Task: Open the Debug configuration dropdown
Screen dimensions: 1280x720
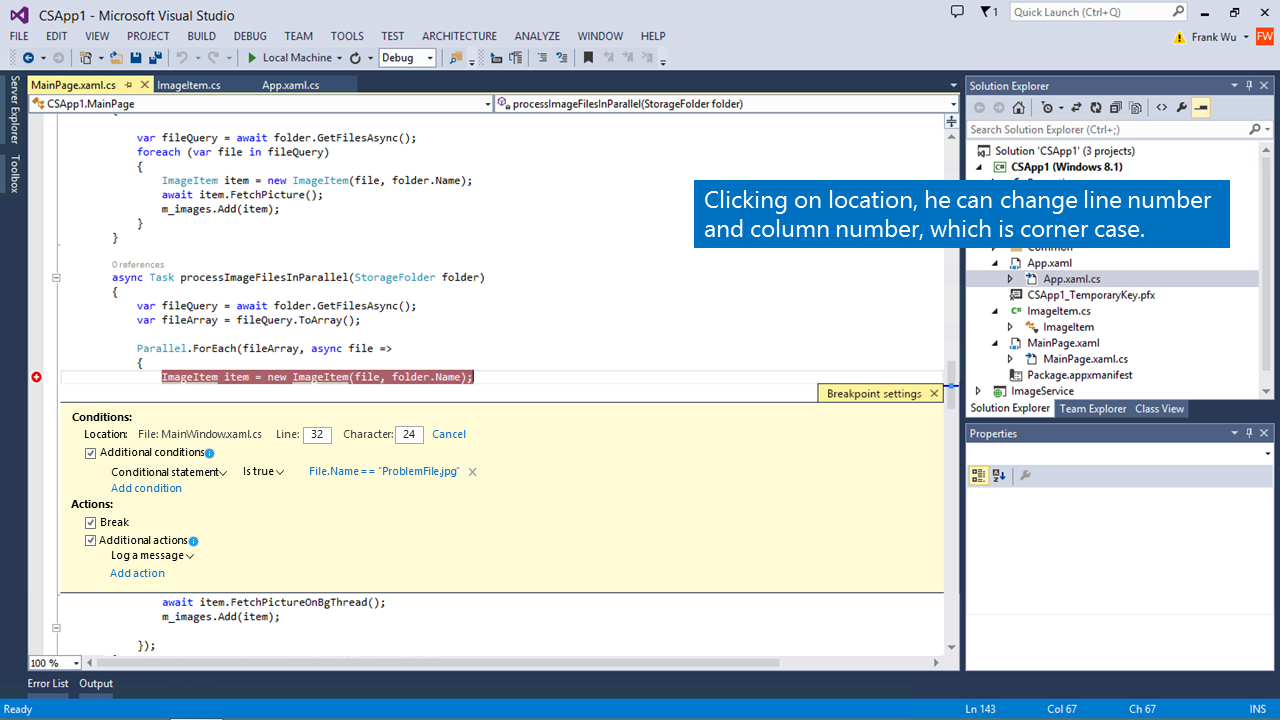Action: [x=407, y=58]
